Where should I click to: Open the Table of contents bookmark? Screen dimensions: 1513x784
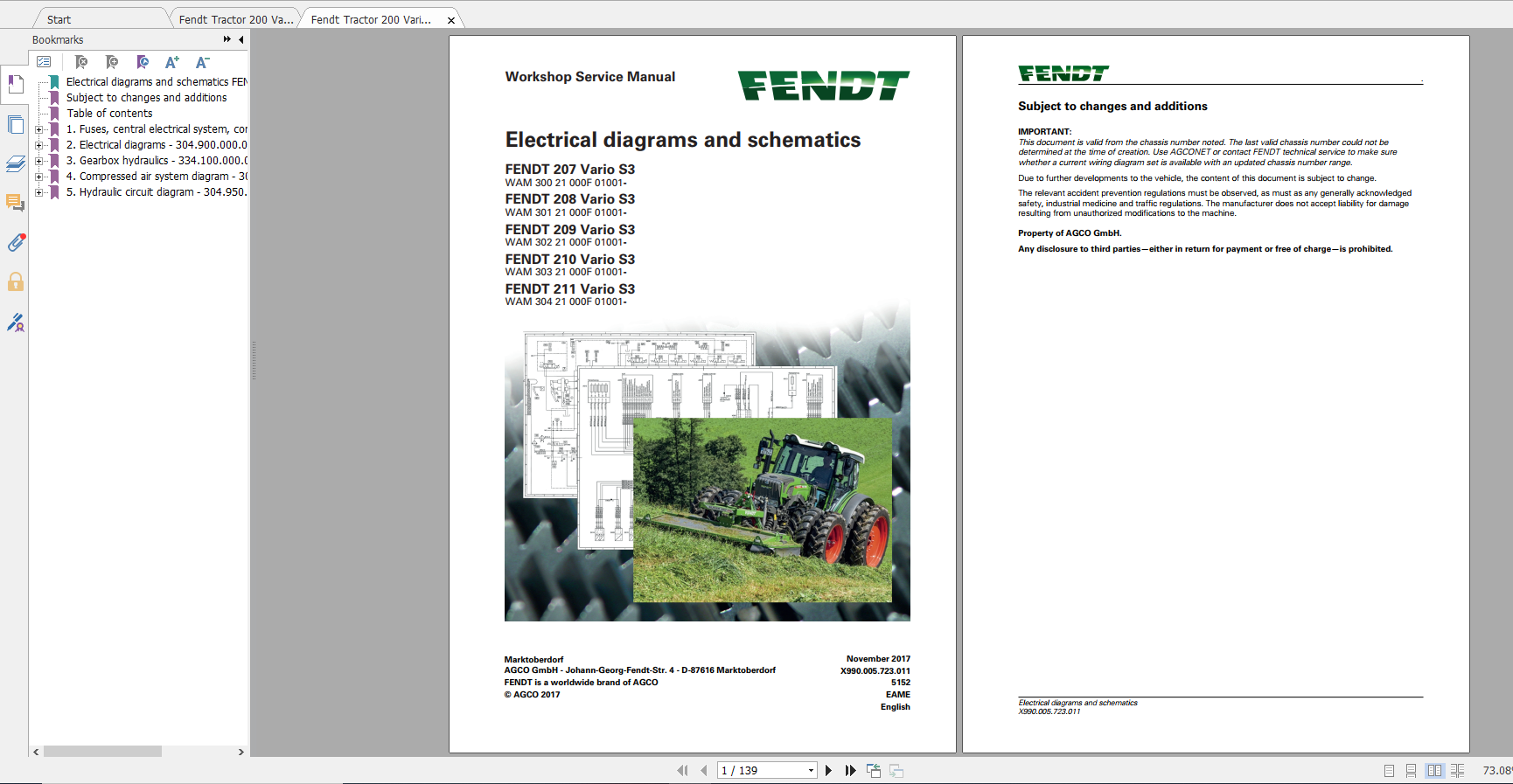[x=109, y=114]
